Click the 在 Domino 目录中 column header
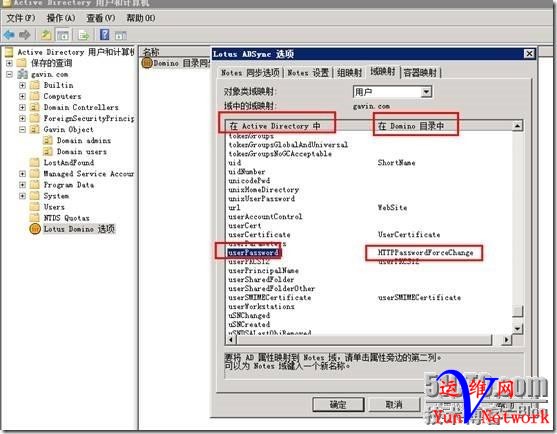Image resolution: width=557 pixels, height=434 pixels. [411, 126]
